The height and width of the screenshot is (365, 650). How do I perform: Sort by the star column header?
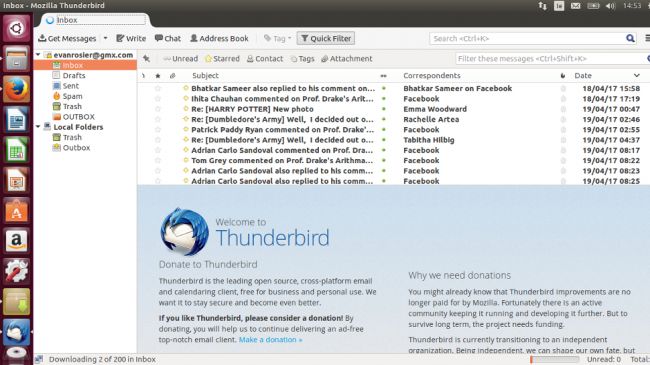coord(158,76)
